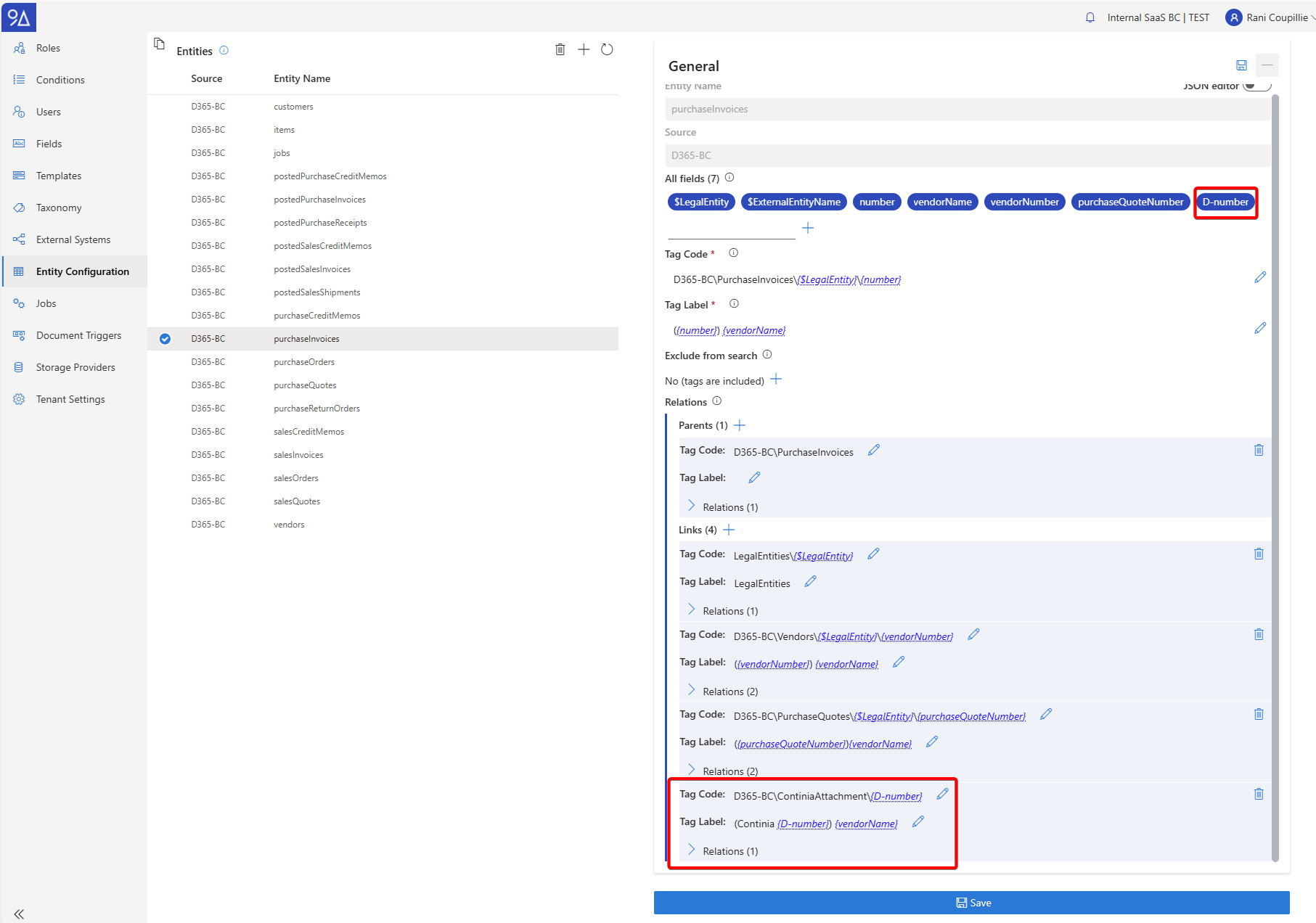Open Document Triggers in the sidebar
Screen dimensions: 1316x923
pyautogui.click(x=78, y=335)
